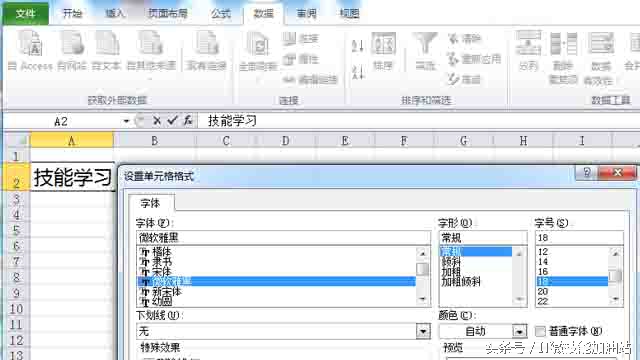The height and width of the screenshot is (360, 640).
Task: Select font size 12
Action: (x=543, y=252)
